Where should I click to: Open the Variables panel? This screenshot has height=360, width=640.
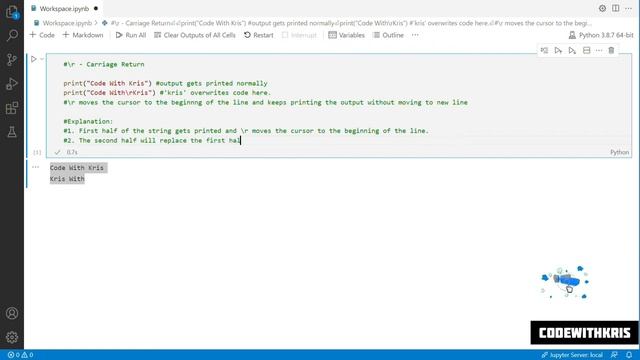[x=347, y=35]
